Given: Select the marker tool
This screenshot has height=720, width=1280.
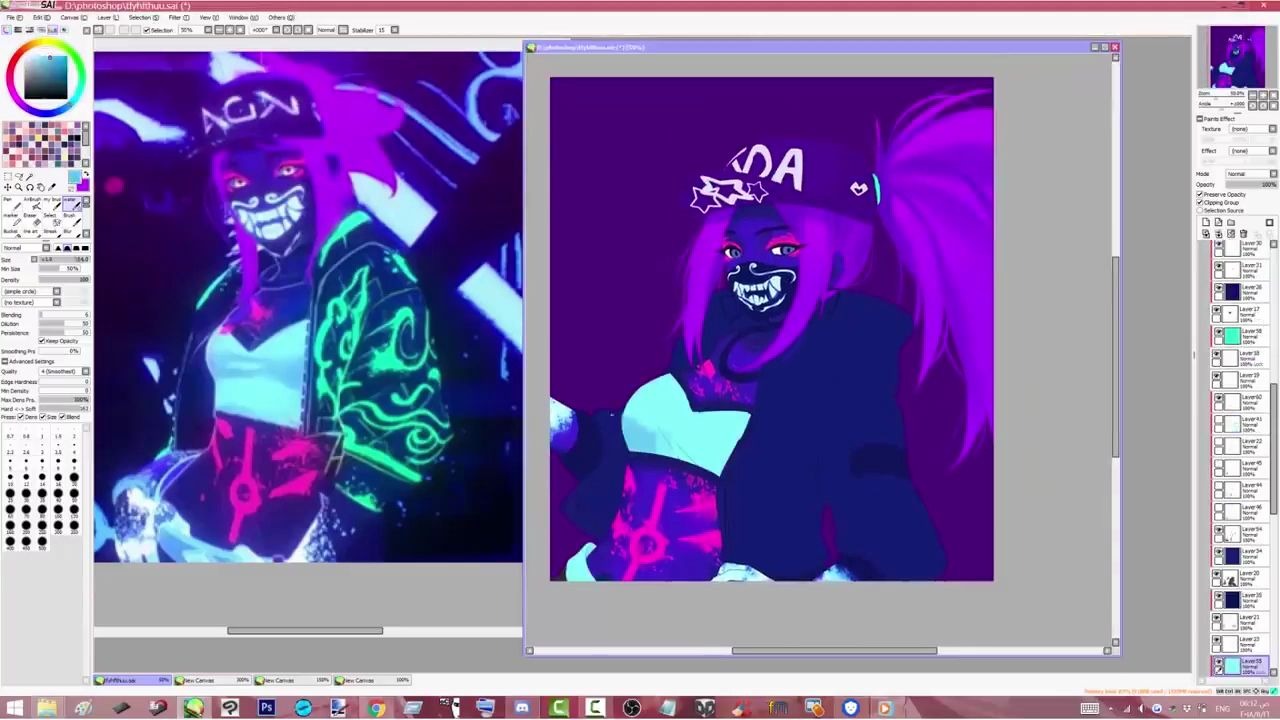Looking at the screenshot, I should point(12,220).
